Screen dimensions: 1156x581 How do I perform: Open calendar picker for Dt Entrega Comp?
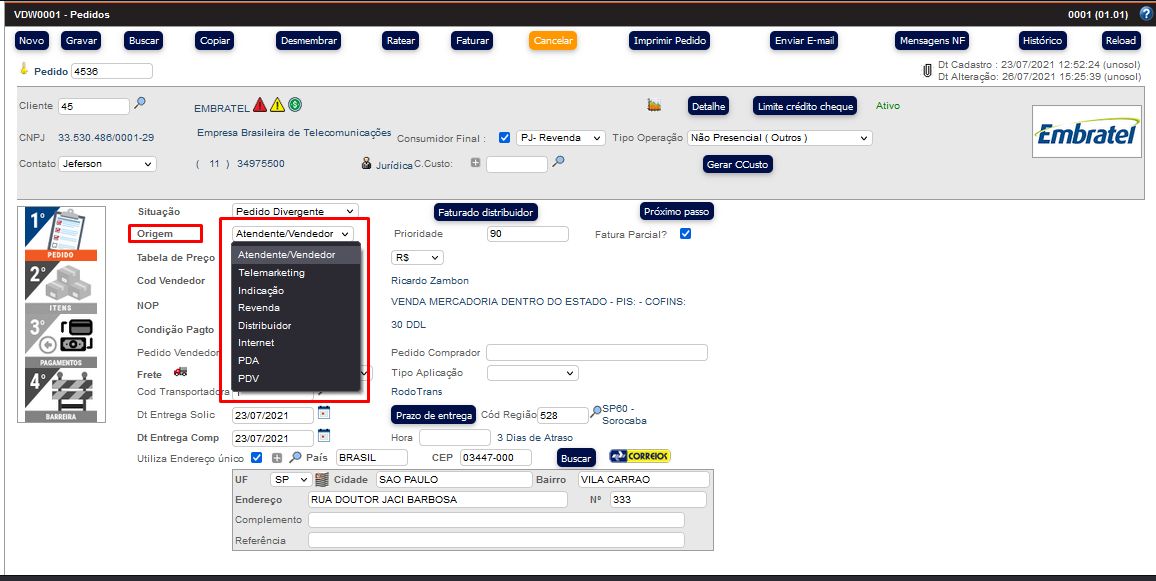[x=323, y=436]
